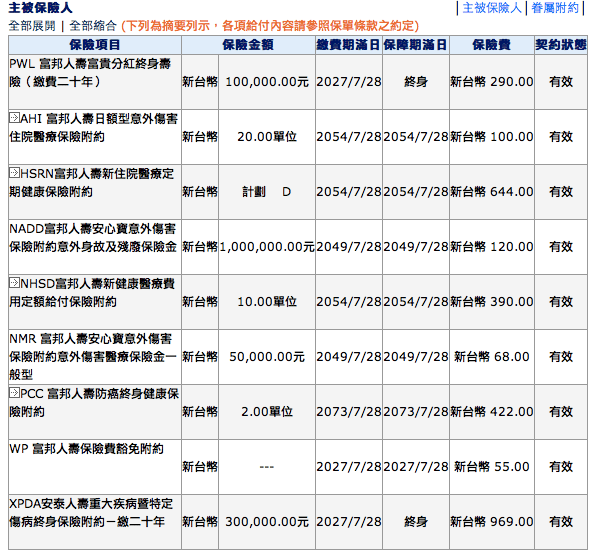The width and height of the screenshot is (594, 555).
Task: Click 終身 coverage end in XPDA row
Action: click(x=416, y=522)
